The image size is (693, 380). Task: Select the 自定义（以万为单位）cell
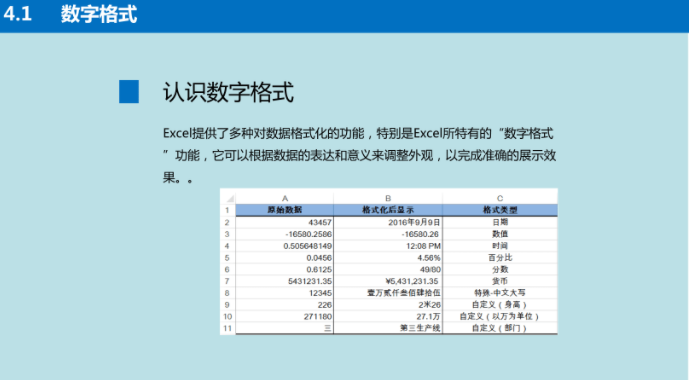(500, 317)
